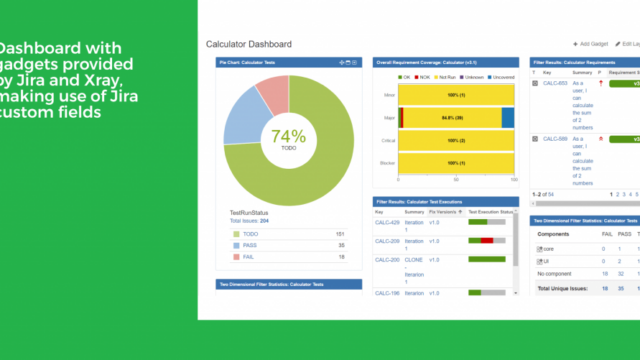Image resolution: width=640 pixels, height=360 pixels.
Task: Click the No component PASS count 32
Action: [621, 274]
